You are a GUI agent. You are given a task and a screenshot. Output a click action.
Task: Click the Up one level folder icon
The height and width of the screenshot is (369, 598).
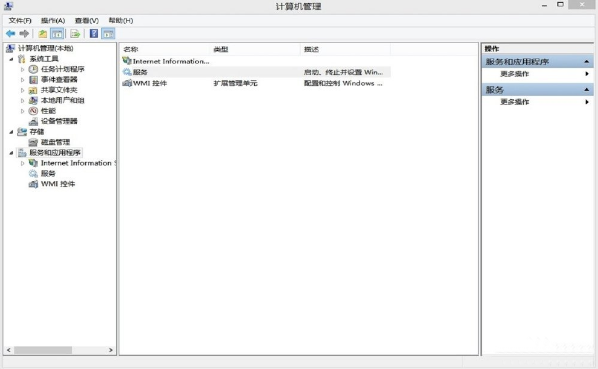tap(43, 34)
